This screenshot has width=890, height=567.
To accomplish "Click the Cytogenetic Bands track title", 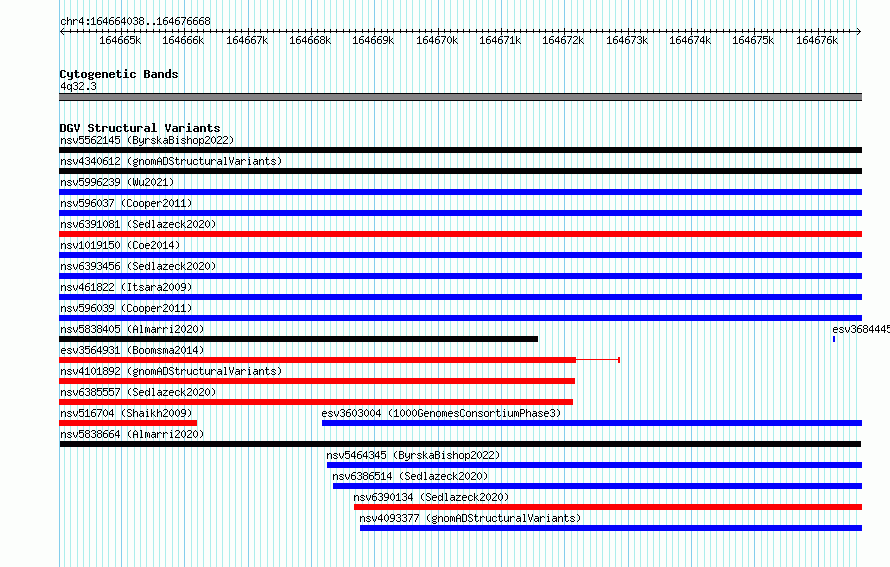I will 119,74.
